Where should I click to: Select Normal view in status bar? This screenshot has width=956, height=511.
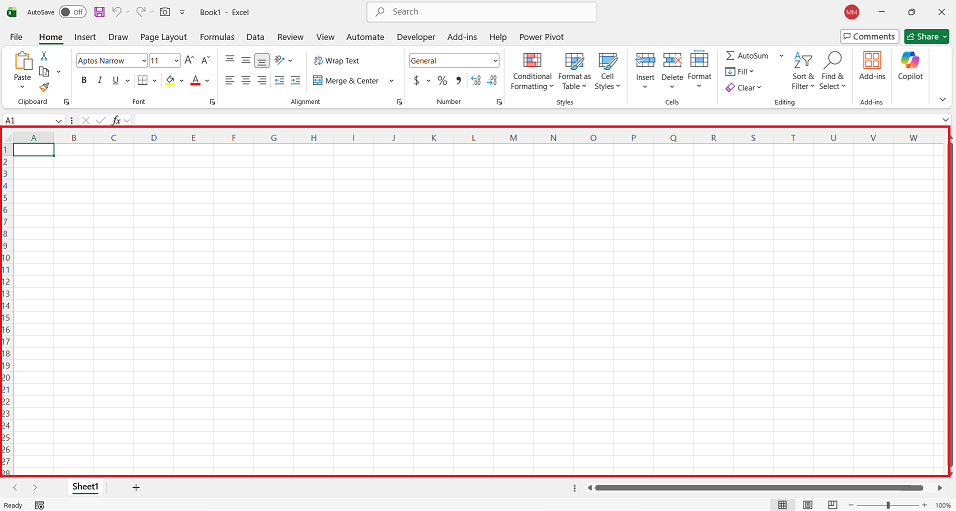(x=782, y=505)
